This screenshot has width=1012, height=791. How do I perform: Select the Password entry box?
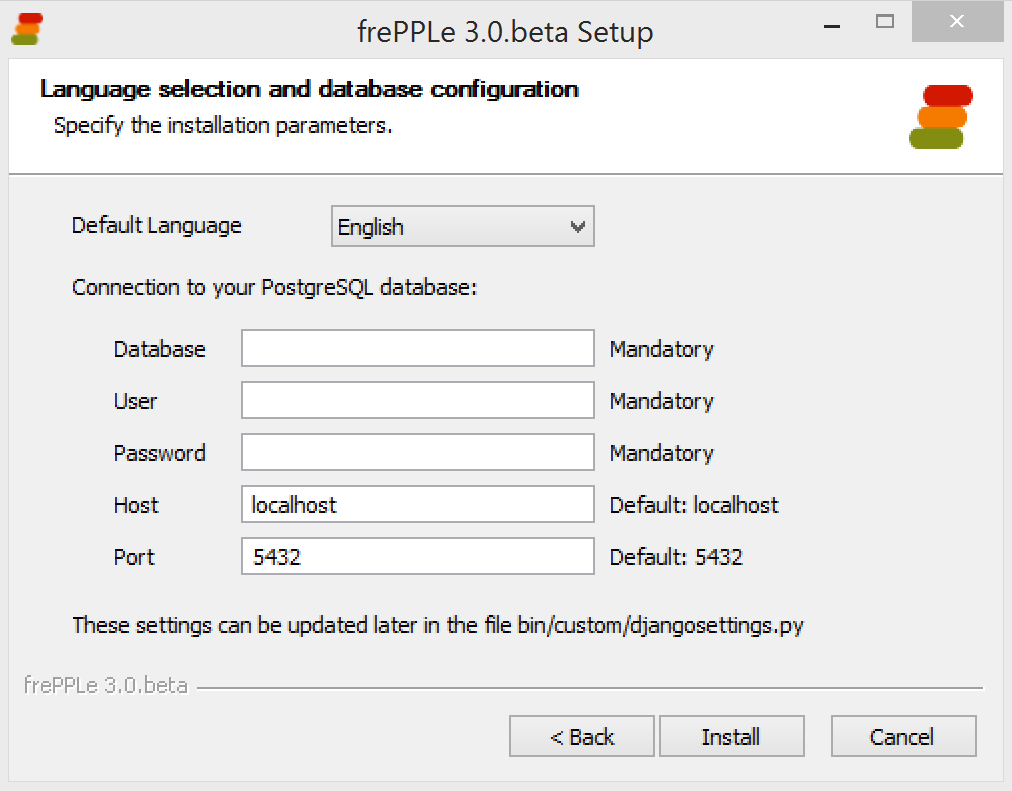418,453
